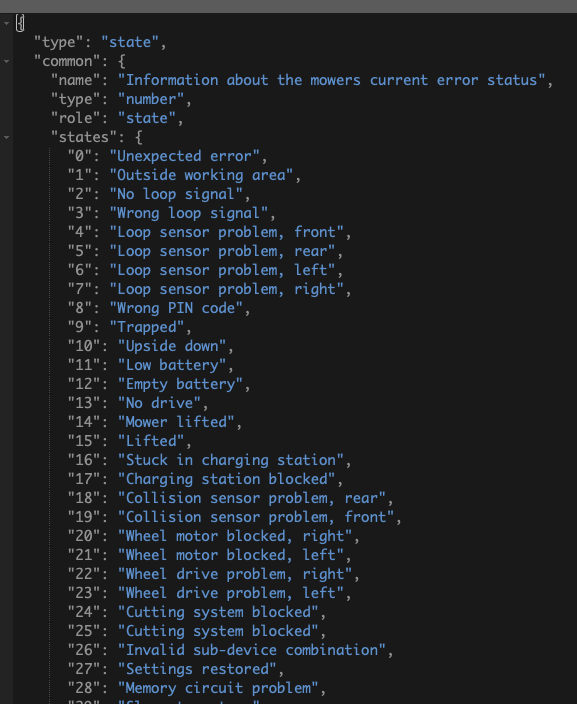
Task: Select the "number" type value
Action: point(151,99)
